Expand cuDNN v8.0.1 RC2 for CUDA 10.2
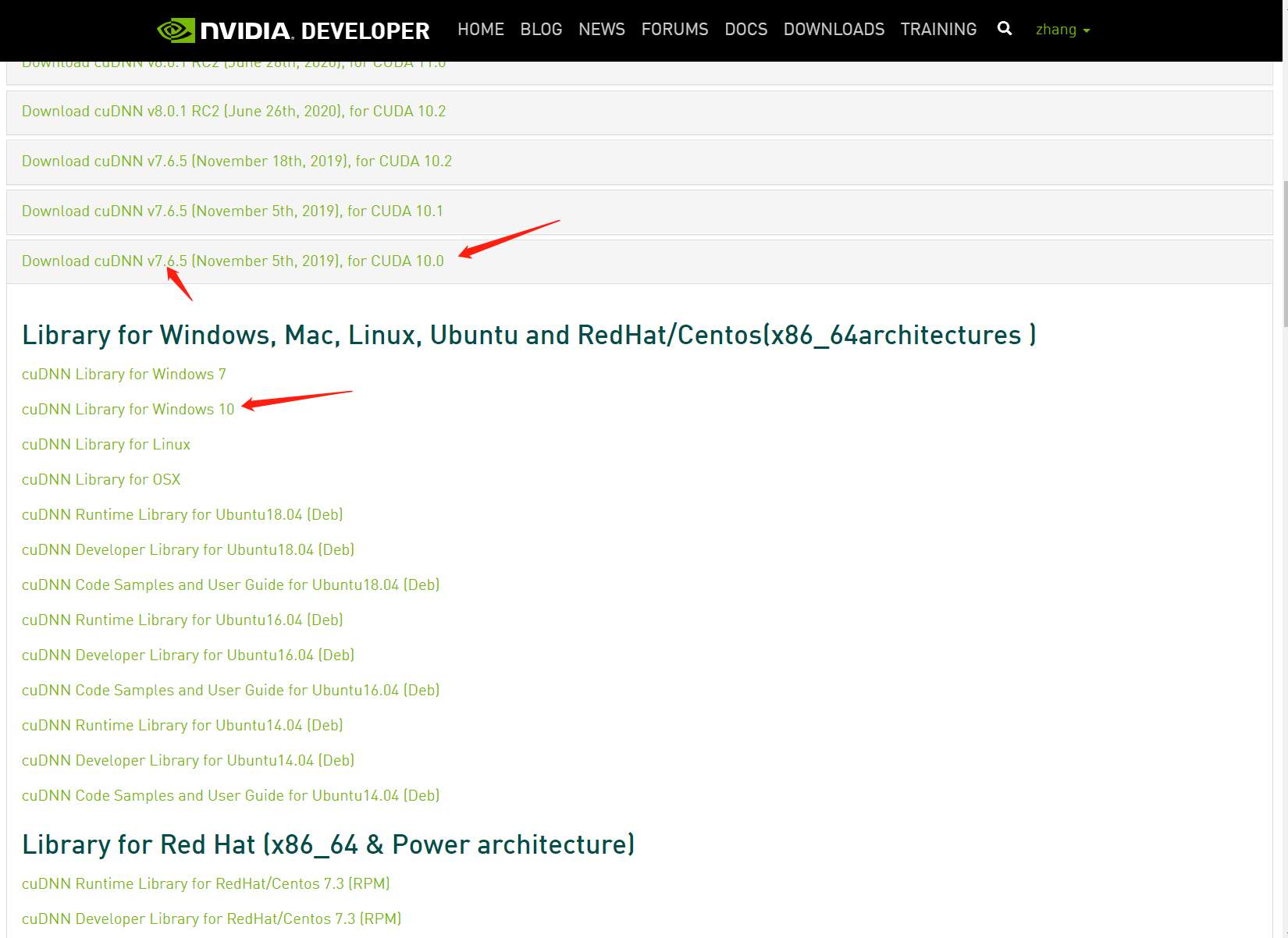The height and width of the screenshot is (938, 1288). 639,112
